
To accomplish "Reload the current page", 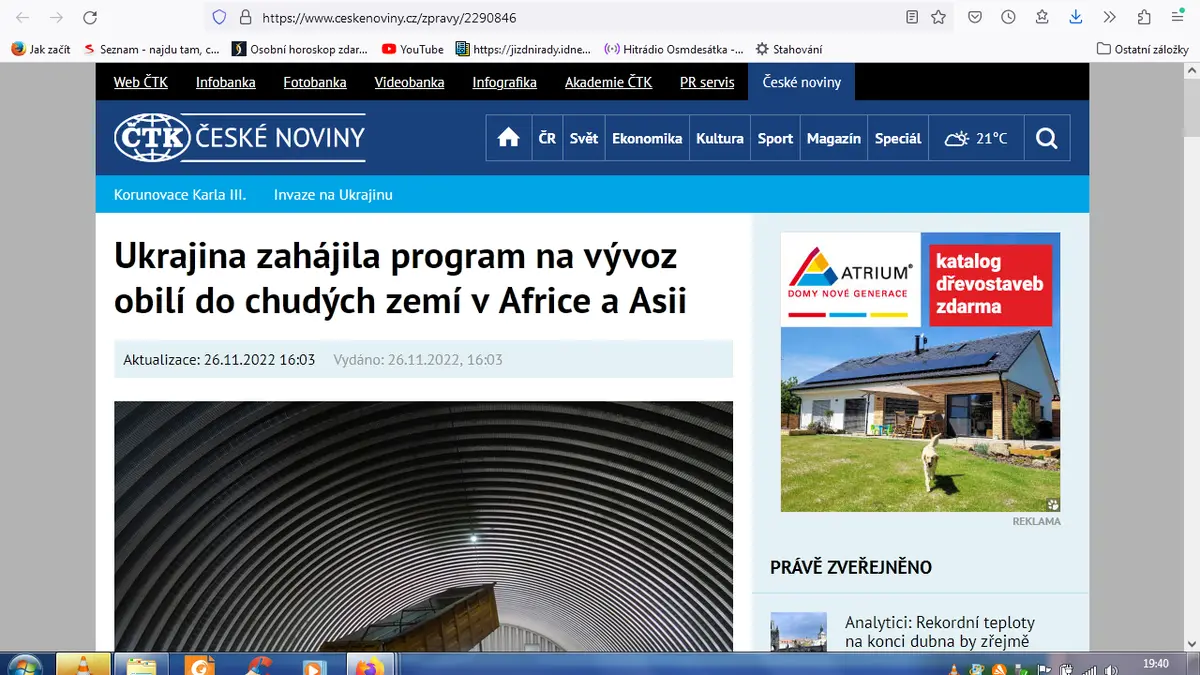I will (x=90, y=17).
